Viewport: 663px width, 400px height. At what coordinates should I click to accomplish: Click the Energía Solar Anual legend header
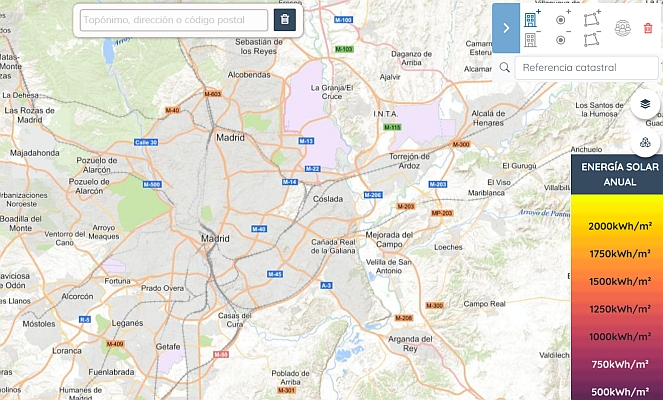click(x=616, y=174)
